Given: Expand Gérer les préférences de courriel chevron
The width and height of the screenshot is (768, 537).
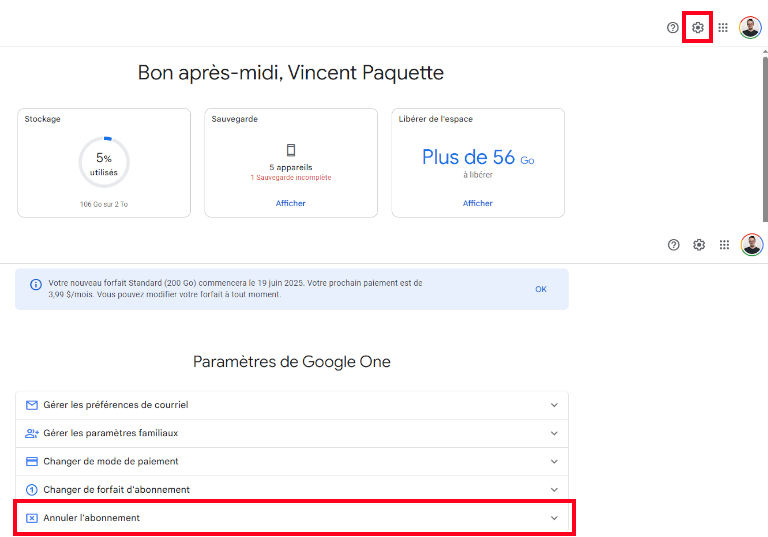Looking at the screenshot, I should click(x=554, y=405).
